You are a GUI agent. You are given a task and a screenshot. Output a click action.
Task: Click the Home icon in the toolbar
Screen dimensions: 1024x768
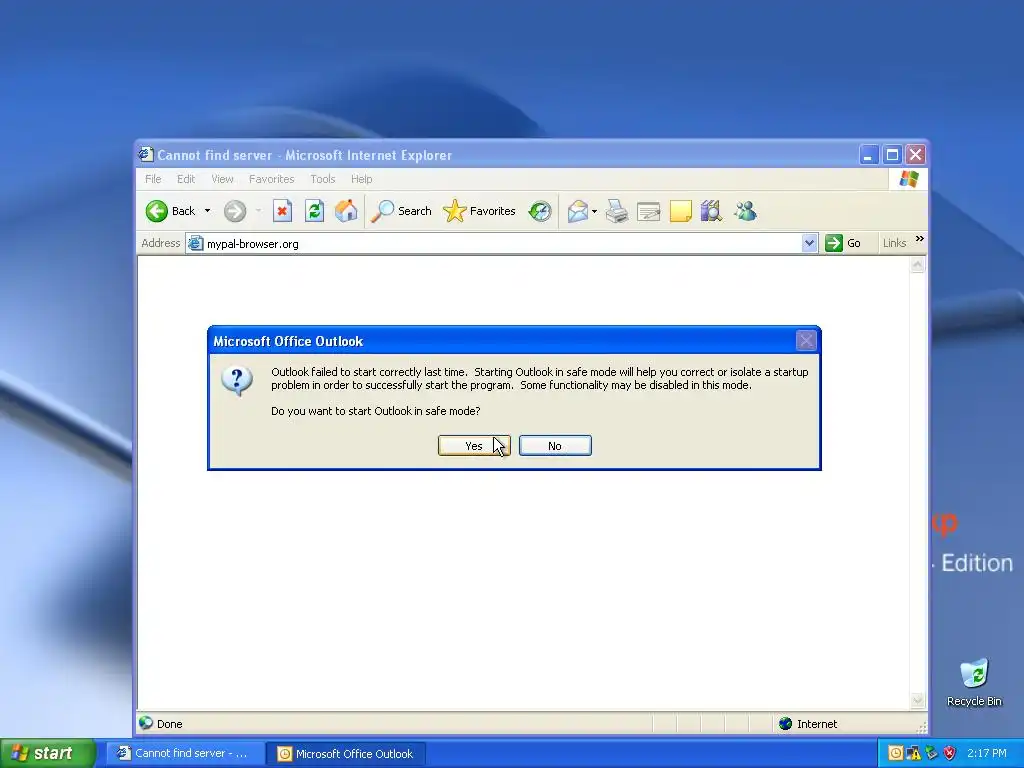point(346,211)
